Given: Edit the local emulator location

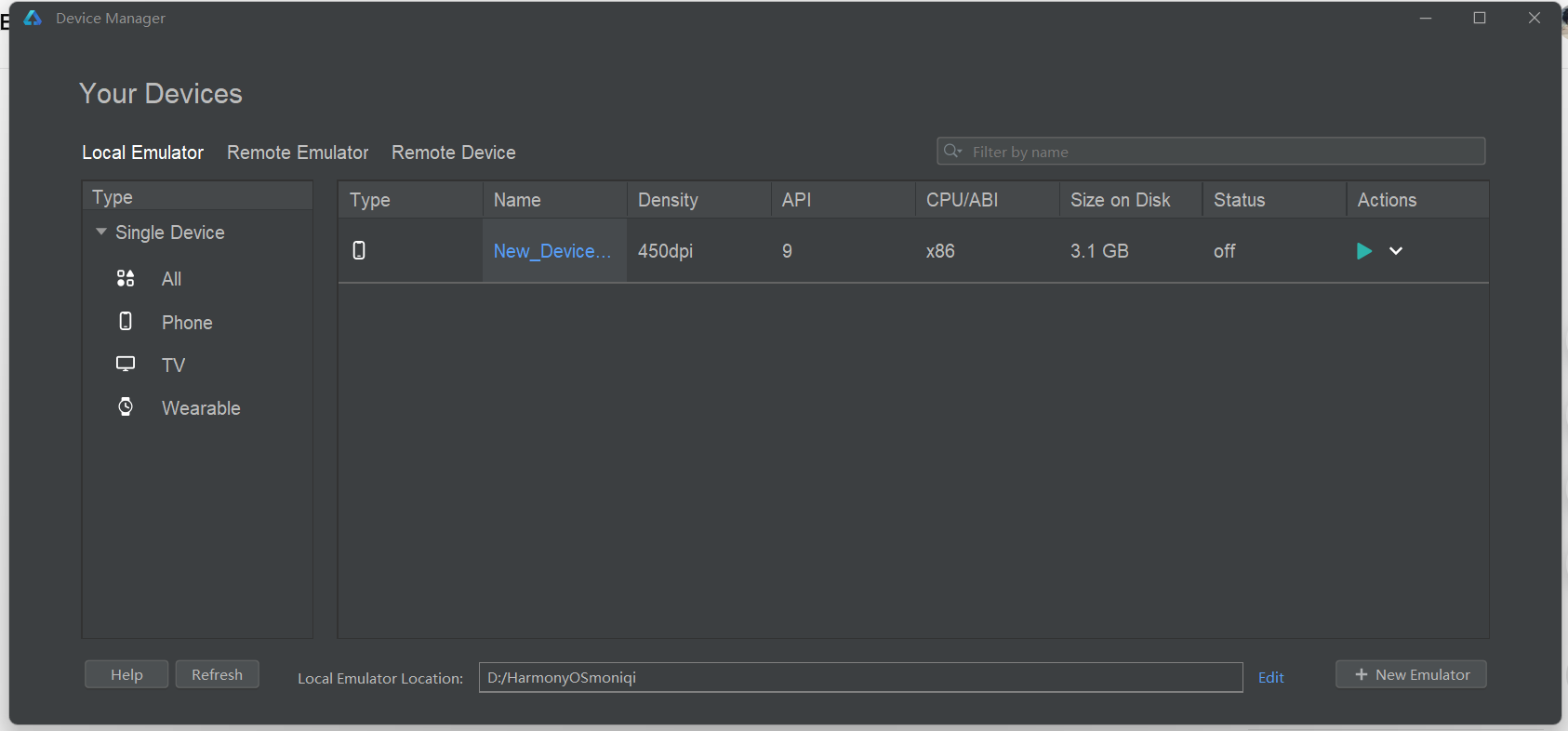Looking at the screenshot, I should 1270,677.
